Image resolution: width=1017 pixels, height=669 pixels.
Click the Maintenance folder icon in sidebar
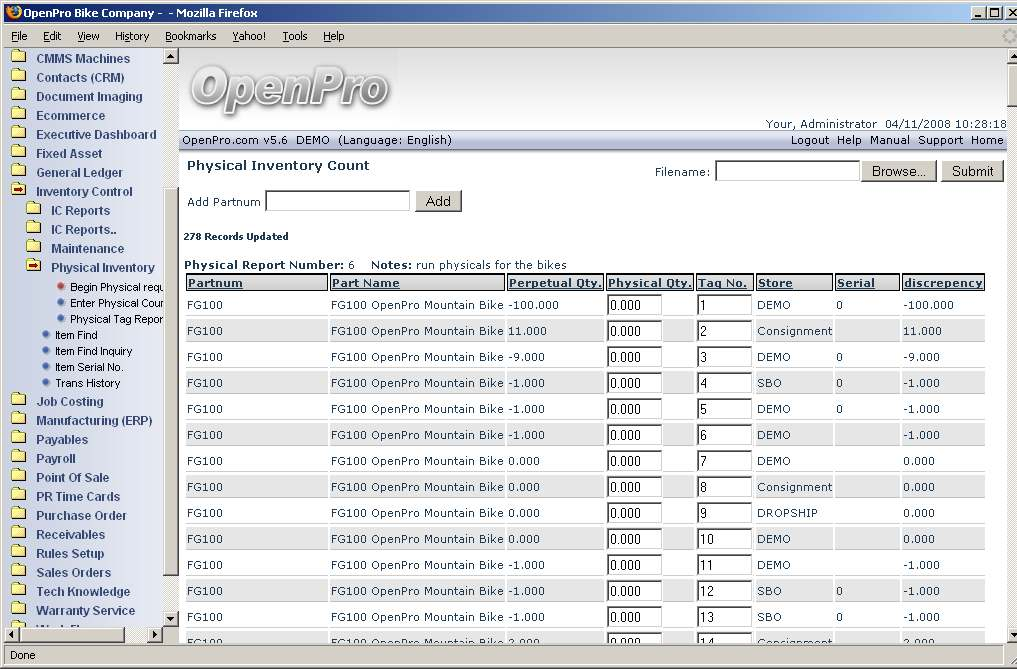[x=33, y=248]
